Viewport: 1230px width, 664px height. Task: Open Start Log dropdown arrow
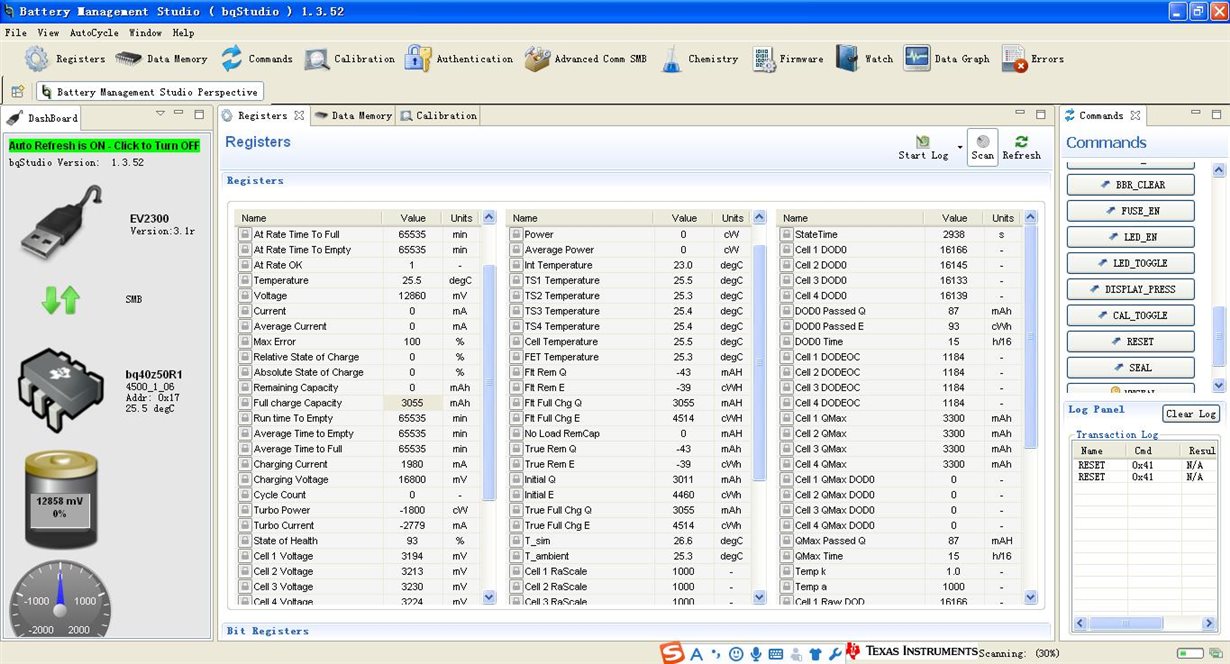(x=960, y=148)
